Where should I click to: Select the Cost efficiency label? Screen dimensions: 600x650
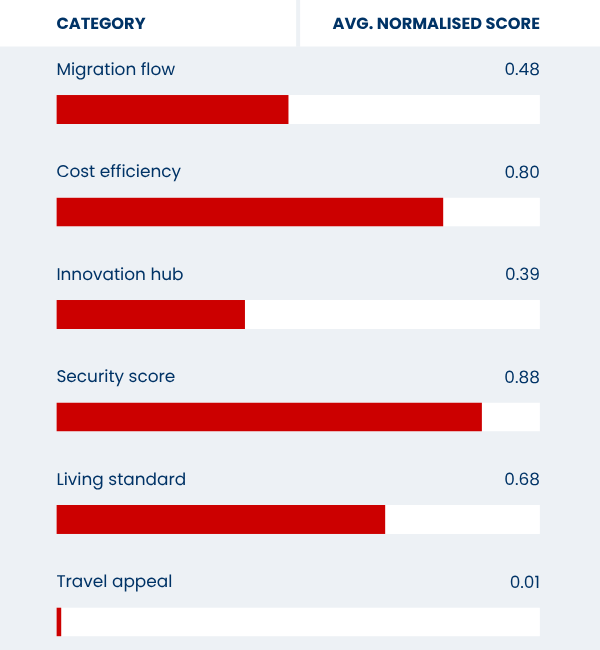pyautogui.click(x=119, y=171)
